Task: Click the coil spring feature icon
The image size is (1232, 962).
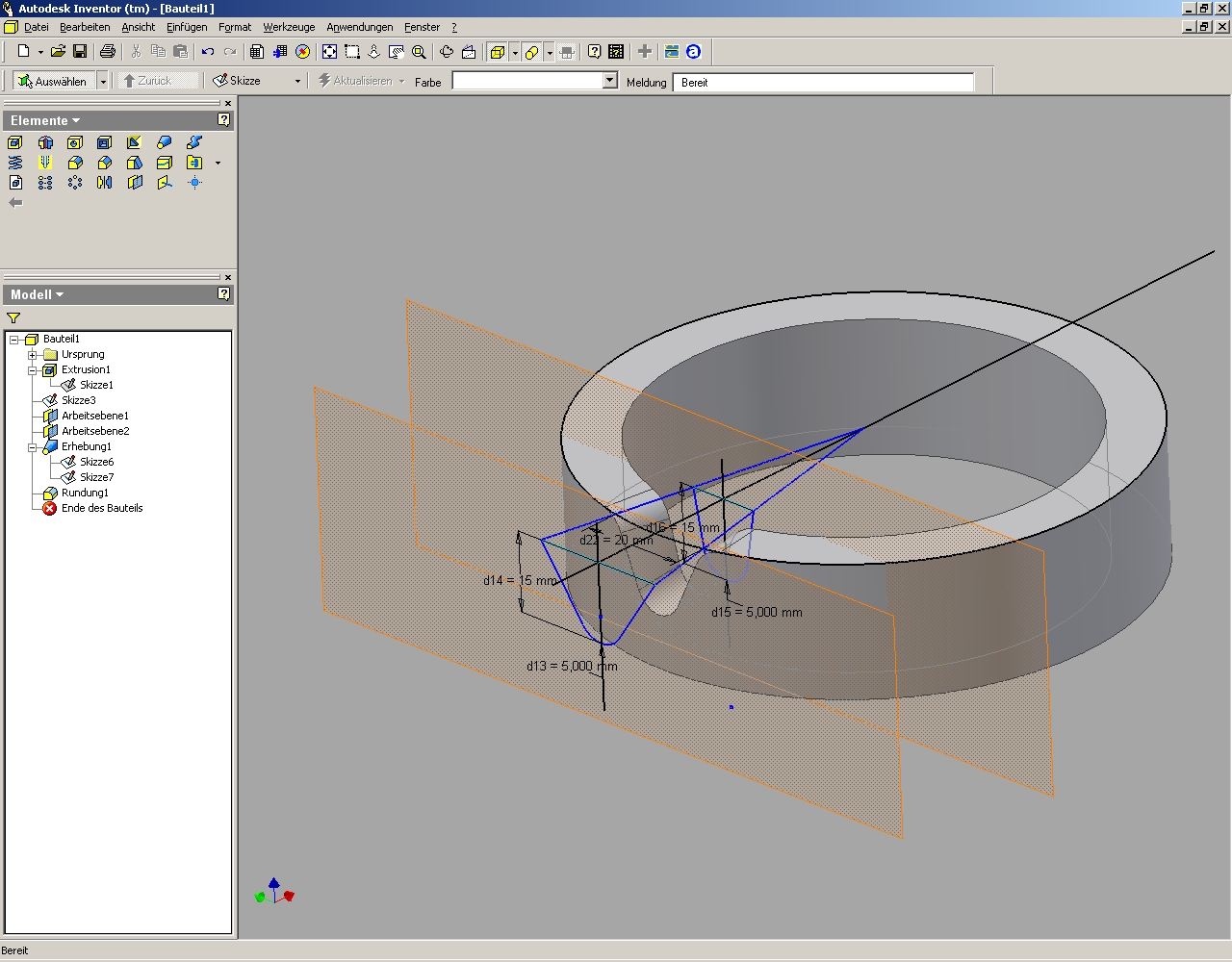Action: tap(15, 163)
